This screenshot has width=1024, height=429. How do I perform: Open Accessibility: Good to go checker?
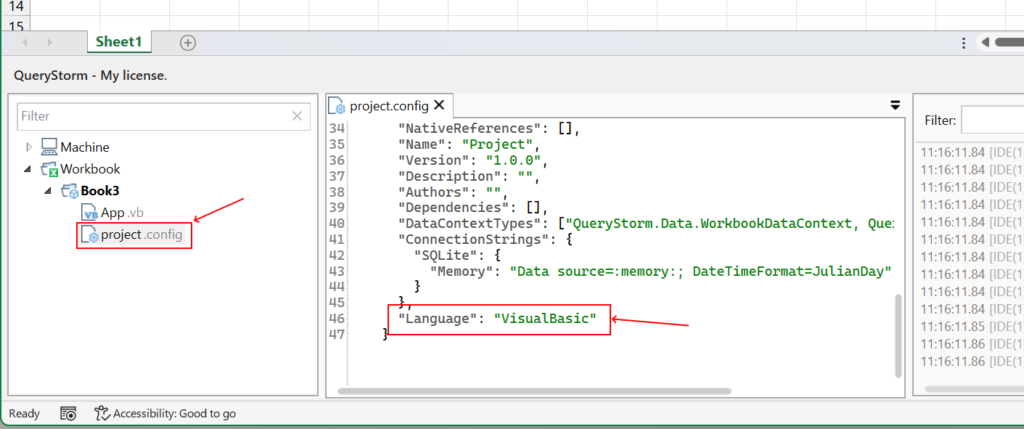[x=165, y=413]
